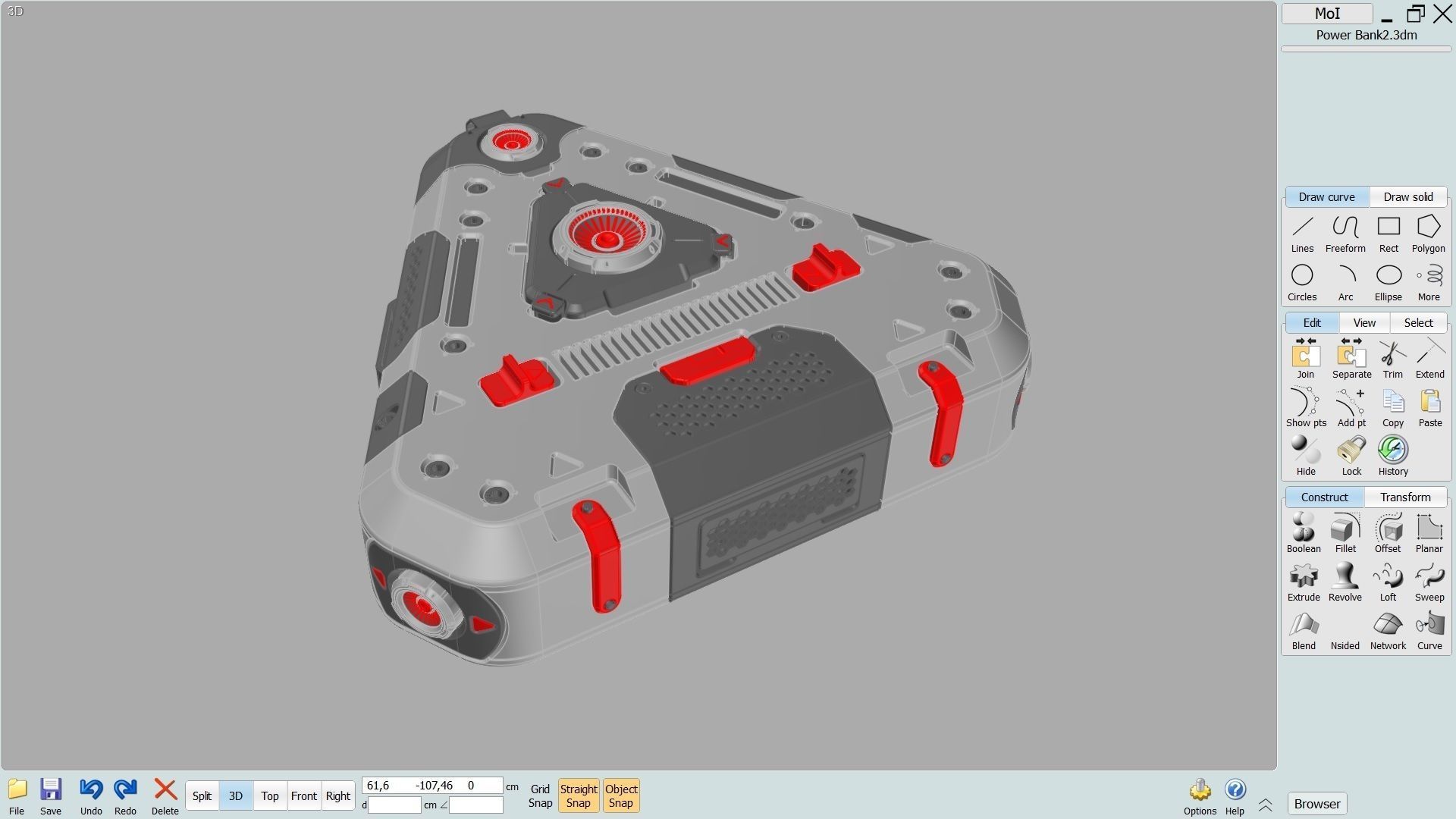This screenshot has width=1456, height=819.
Task: Click the History icon
Action: coord(1392,456)
